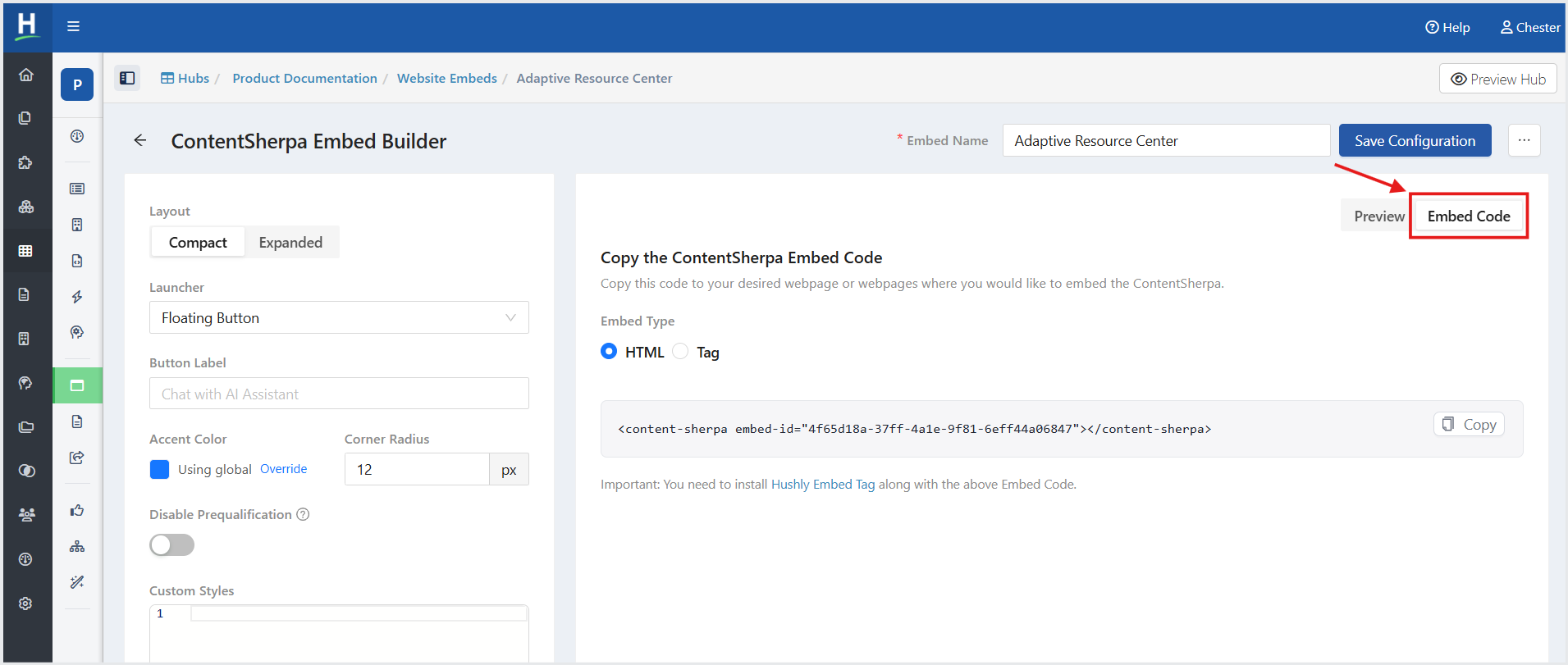Focus the Button Label input field
The image size is (1568, 665).
pyautogui.click(x=339, y=394)
